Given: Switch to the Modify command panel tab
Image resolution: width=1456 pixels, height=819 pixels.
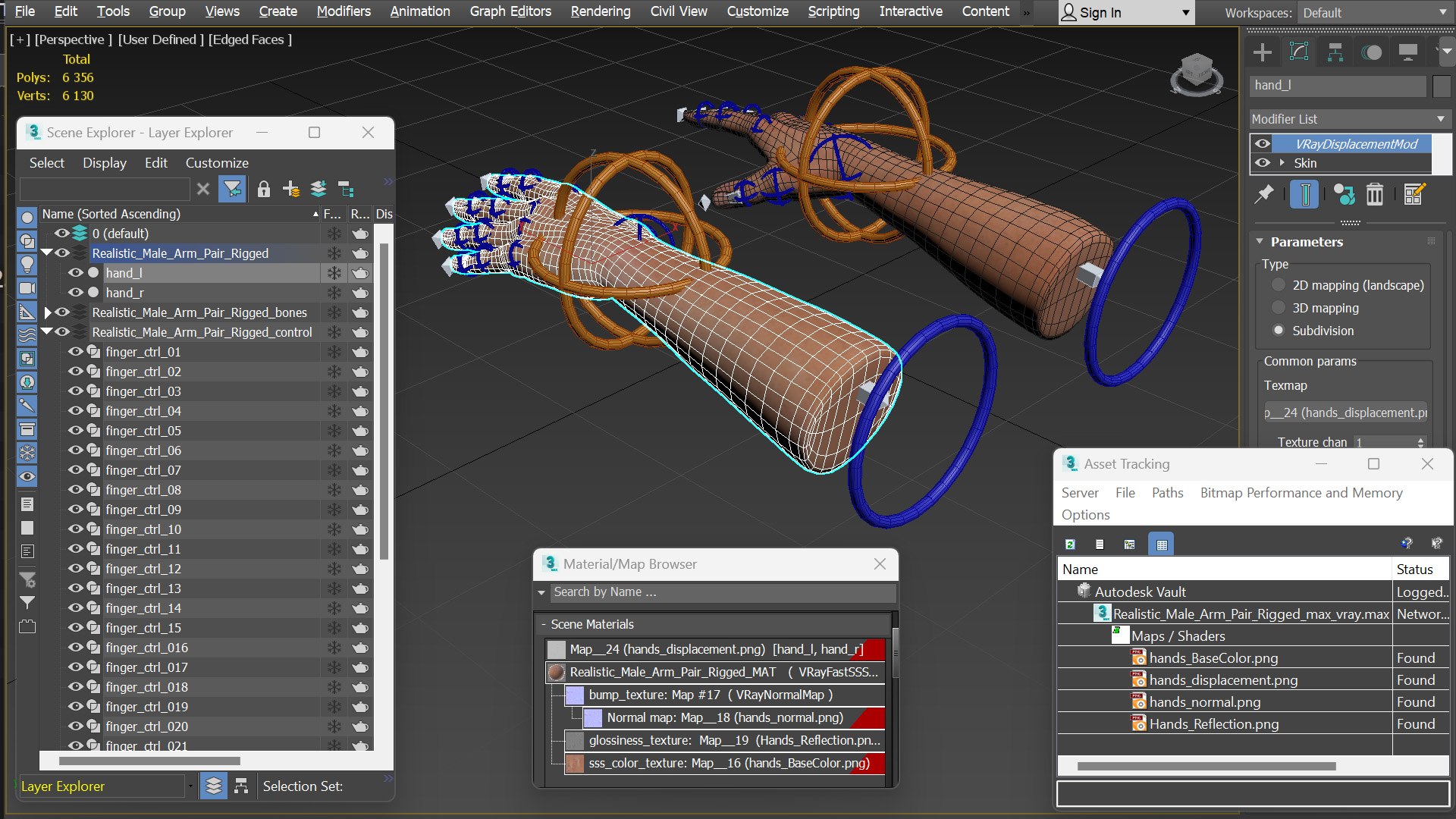Looking at the screenshot, I should click(1299, 52).
